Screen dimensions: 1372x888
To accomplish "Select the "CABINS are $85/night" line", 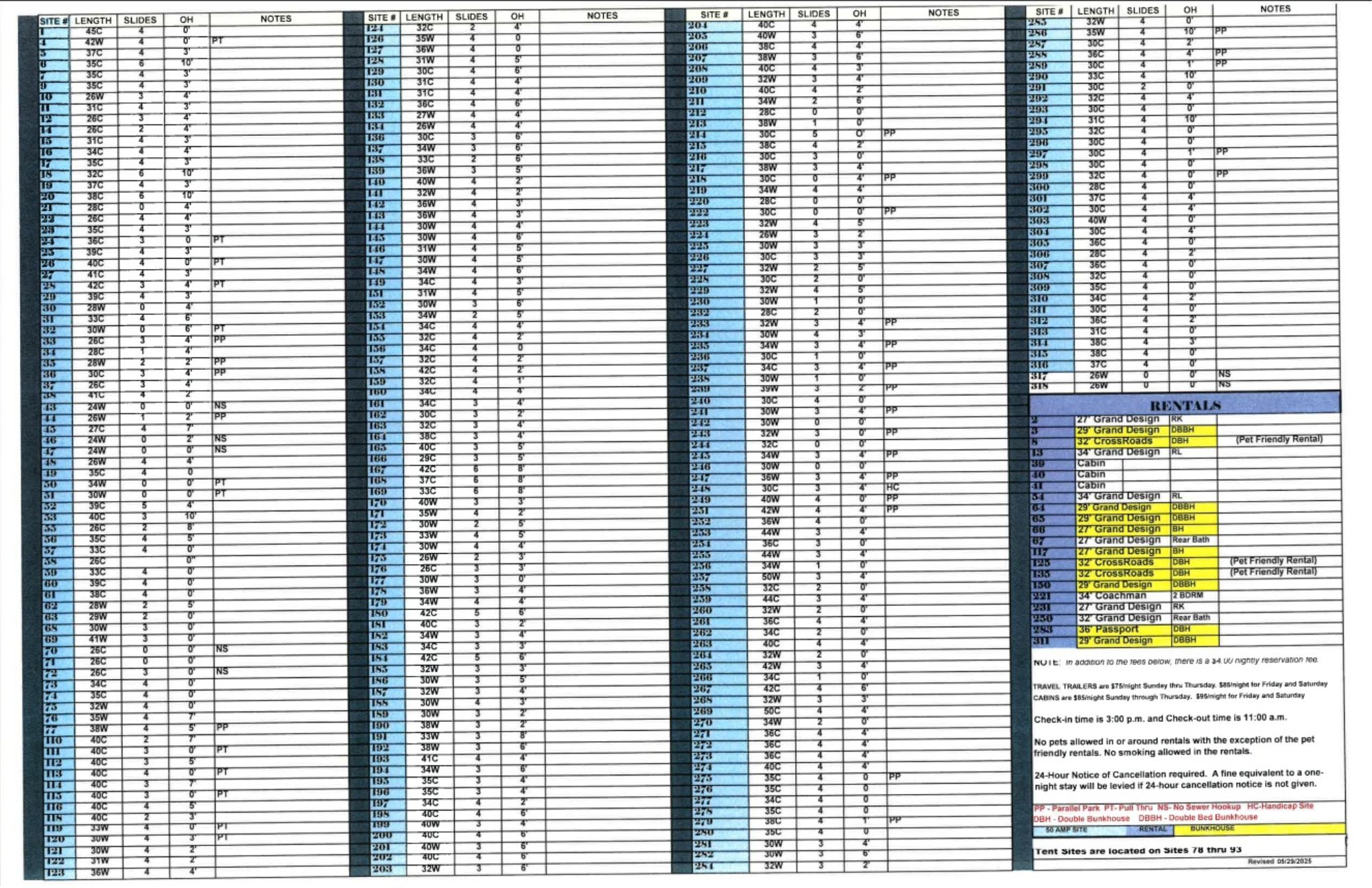I will [1169, 697].
